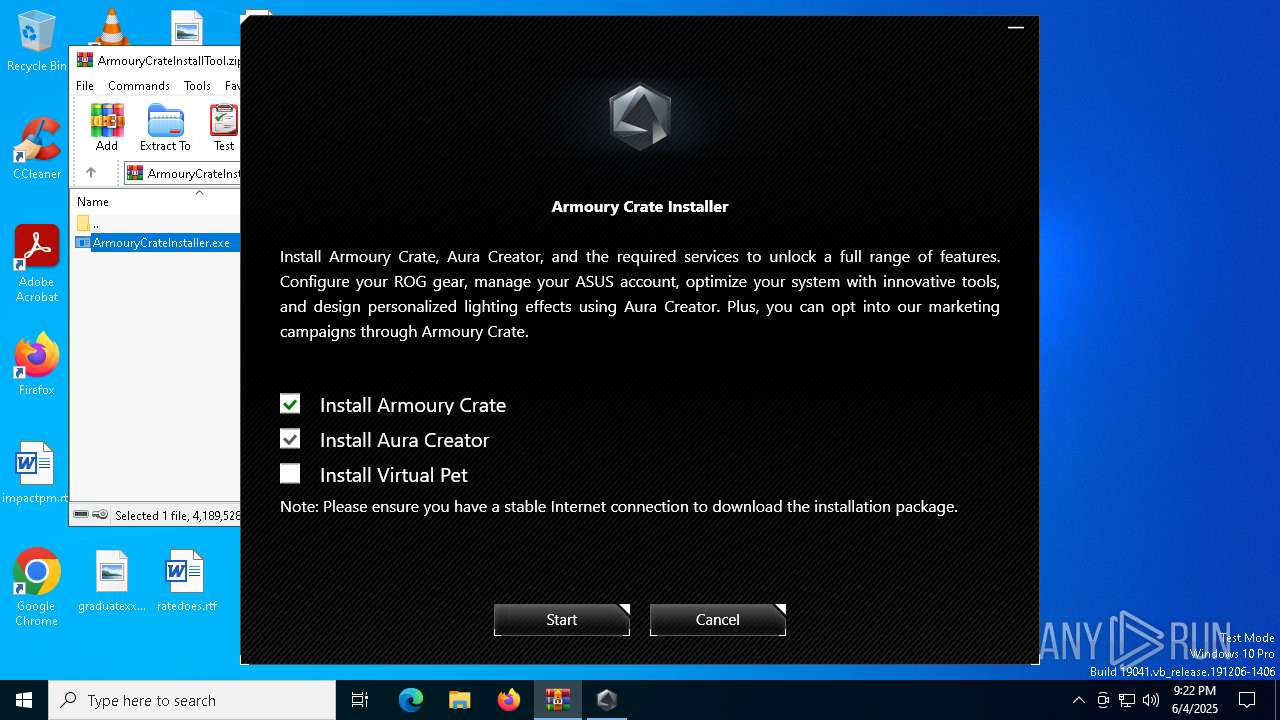Launch Firefox from taskbar
The width and height of the screenshot is (1280, 720).
(x=509, y=700)
